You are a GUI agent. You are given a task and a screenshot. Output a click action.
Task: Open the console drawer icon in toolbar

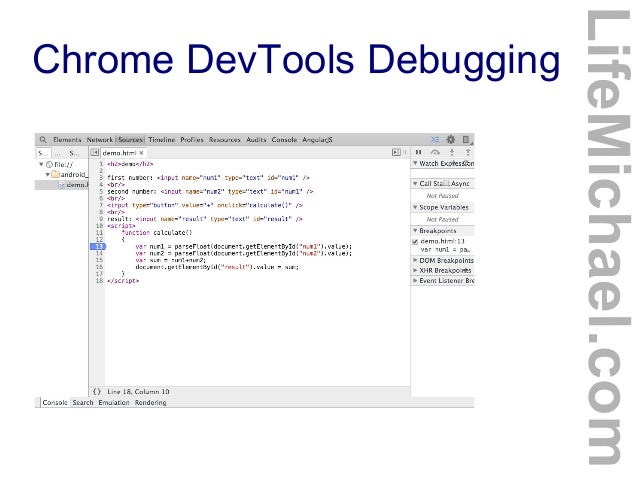(x=435, y=140)
